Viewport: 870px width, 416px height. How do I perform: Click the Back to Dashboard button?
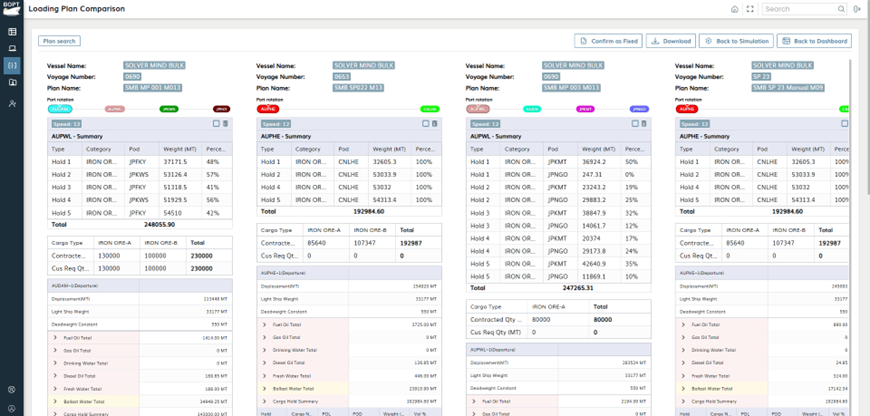point(814,41)
